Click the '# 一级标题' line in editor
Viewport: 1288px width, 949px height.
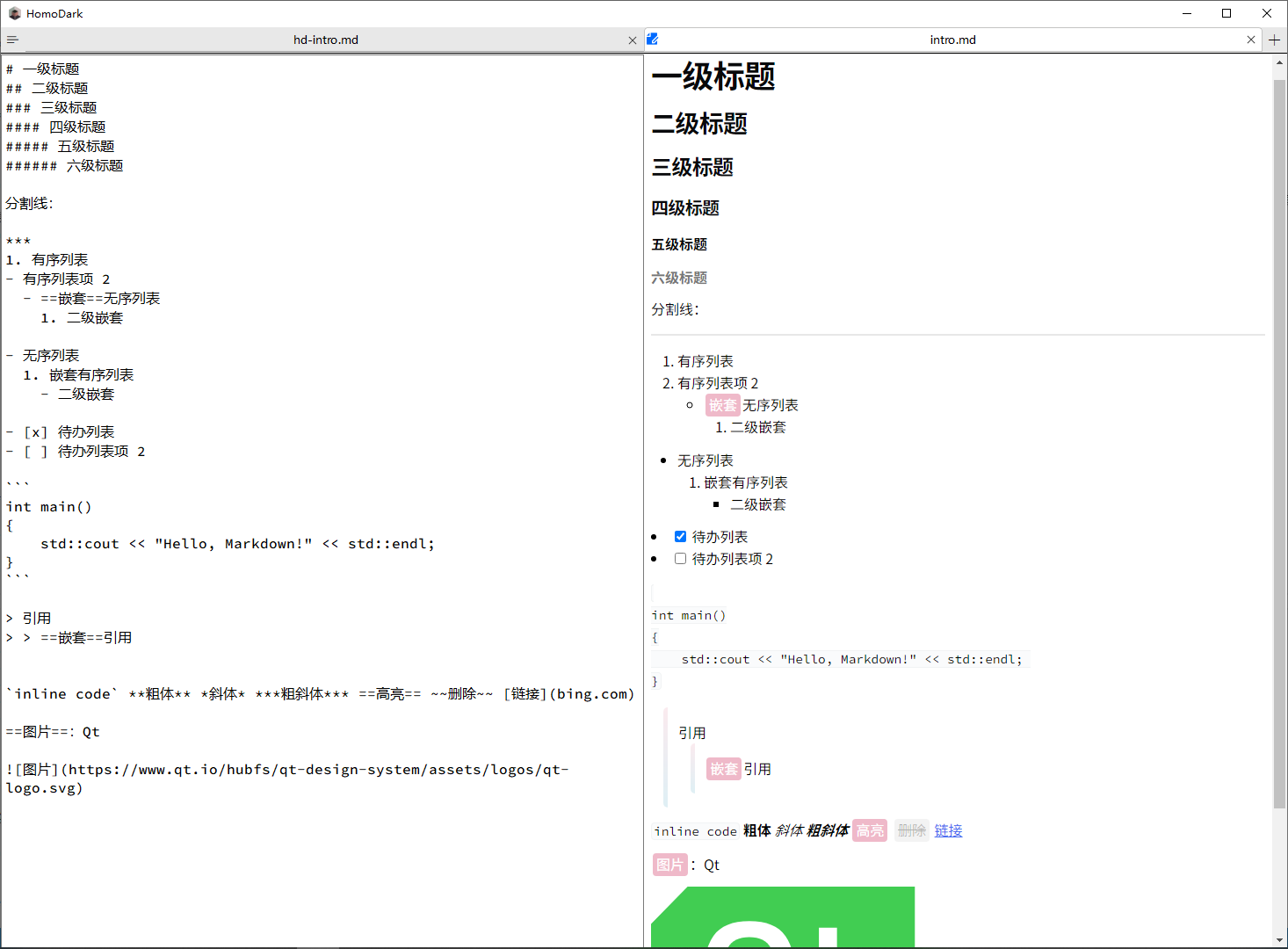(42, 69)
